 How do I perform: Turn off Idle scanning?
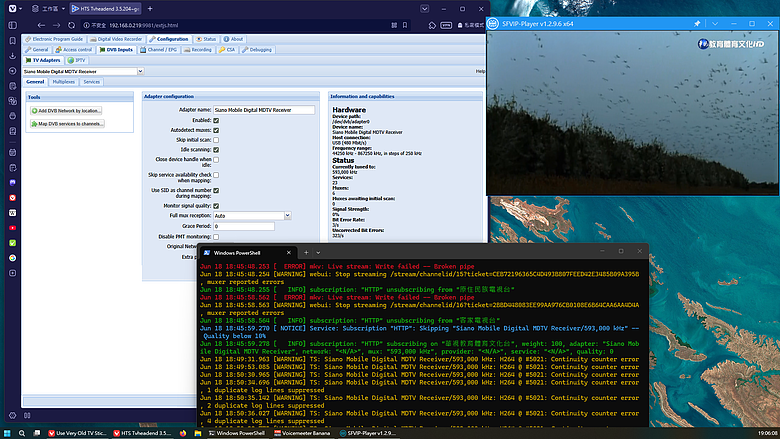pos(216,150)
